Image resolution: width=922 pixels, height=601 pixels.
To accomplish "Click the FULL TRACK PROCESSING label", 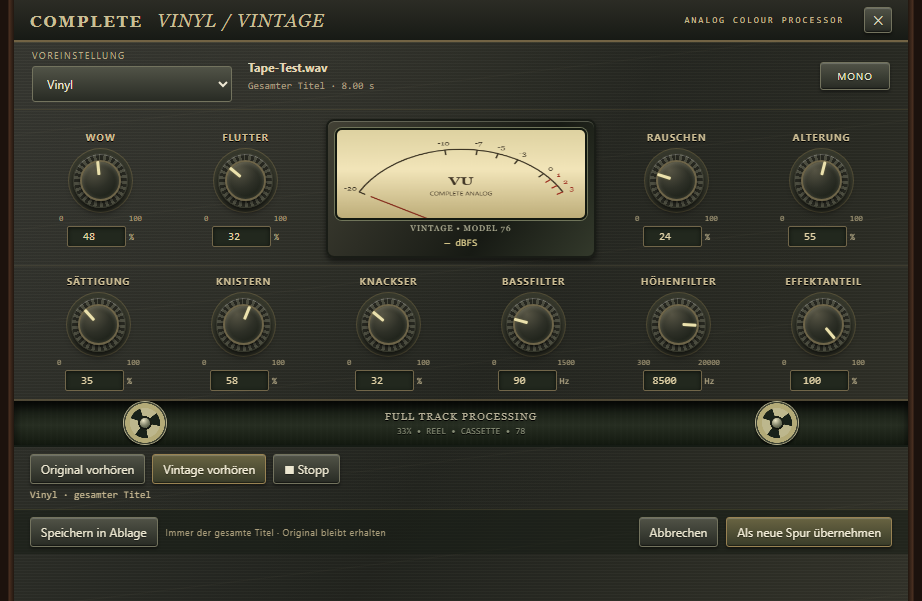I will pos(460,416).
